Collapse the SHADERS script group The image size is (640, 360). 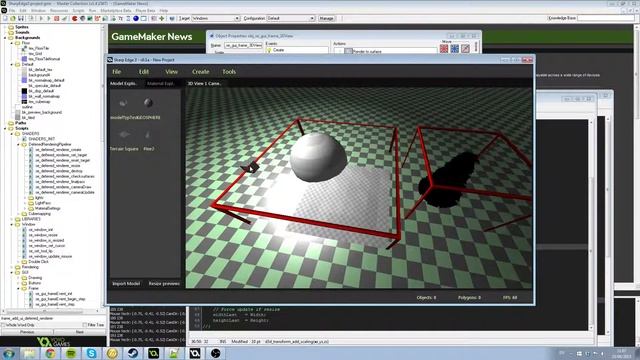[x=12, y=133]
